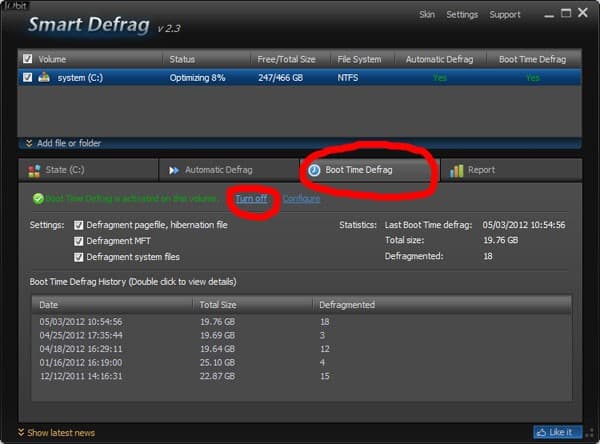600x444 pixels.
Task: Click the Automatic Defrag double-arrow icon
Action: tap(174, 170)
